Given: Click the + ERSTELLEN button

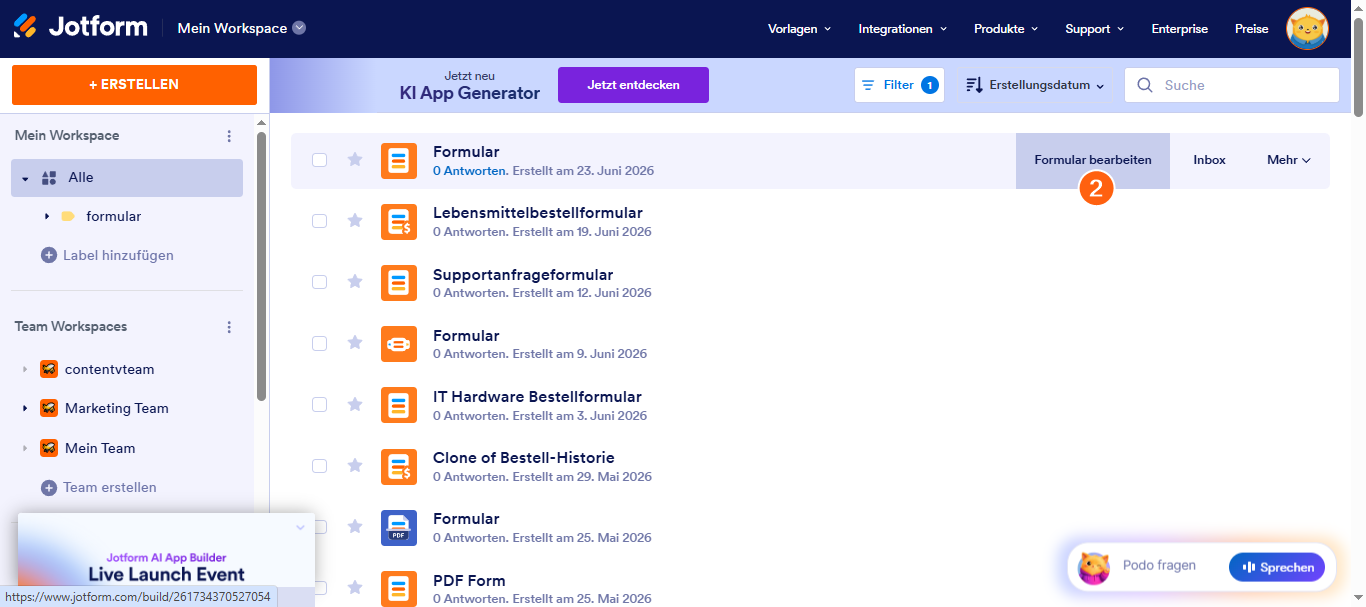Looking at the screenshot, I should pos(134,85).
